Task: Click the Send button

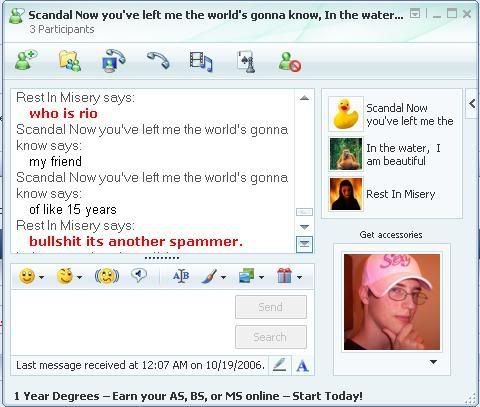Action: click(x=271, y=307)
